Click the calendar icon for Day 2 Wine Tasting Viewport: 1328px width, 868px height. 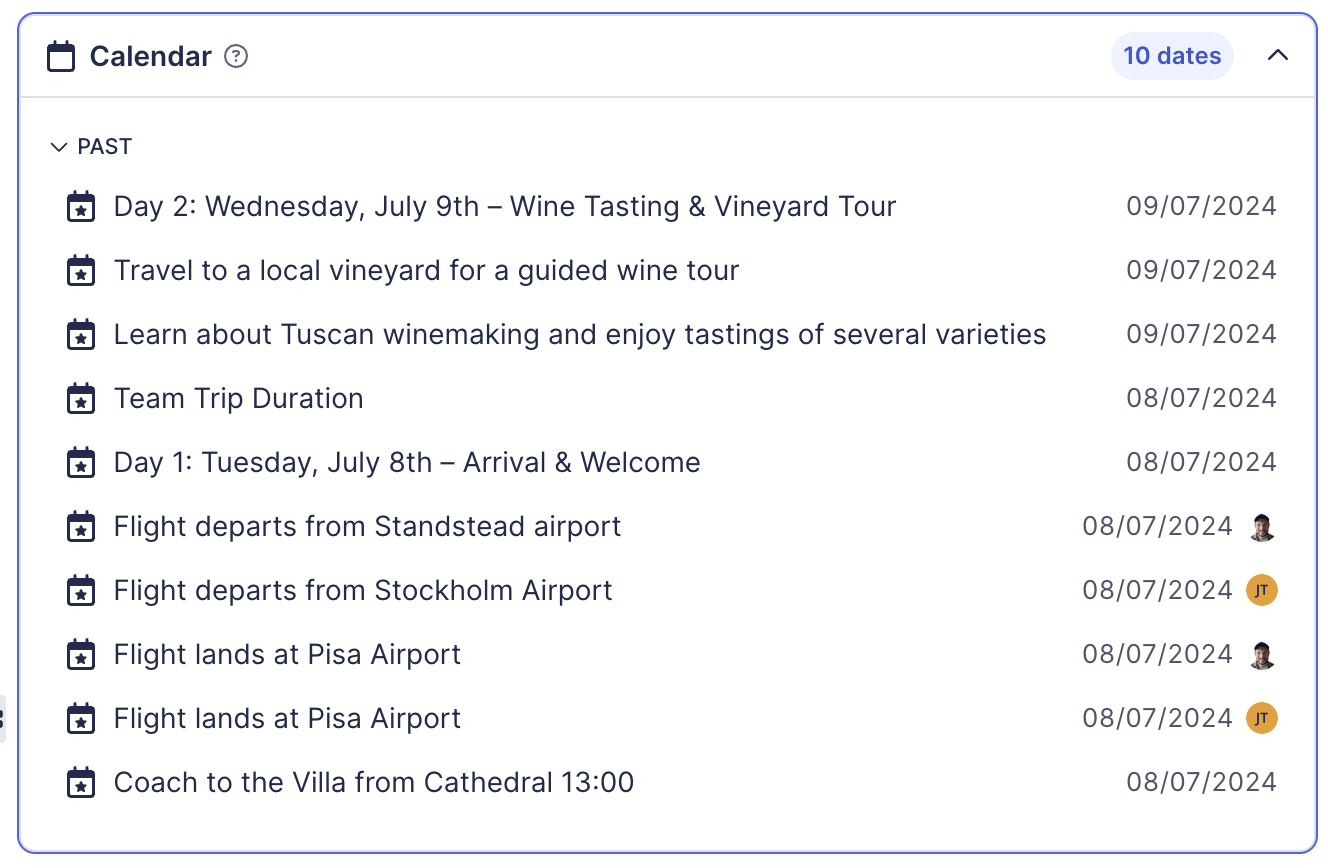tap(81, 207)
